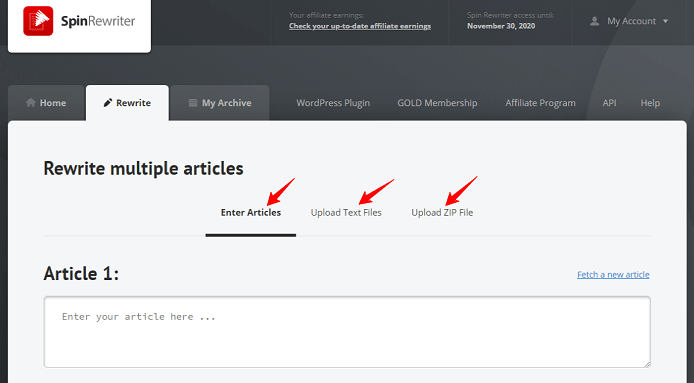Image resolution: width=694 pixels, height=383 pixels.
Task: Select the Enter Articles sub-tab
Action: pos(251,213)
